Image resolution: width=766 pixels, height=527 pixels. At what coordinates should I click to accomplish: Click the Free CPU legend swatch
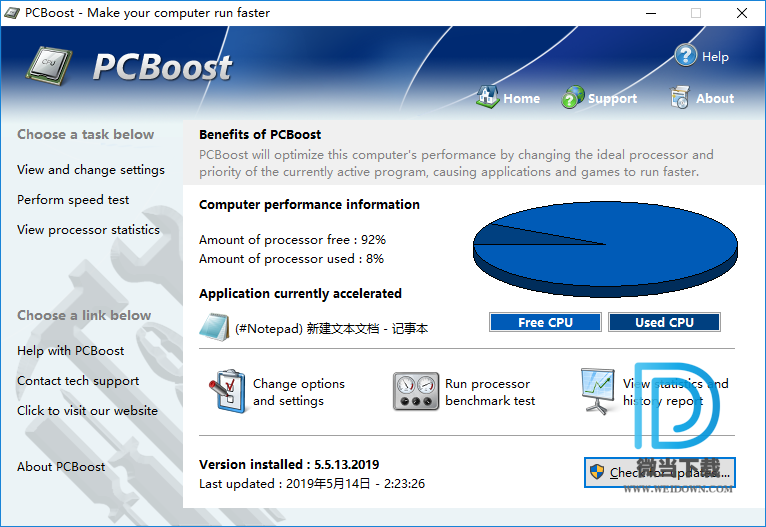click(545, 322)
